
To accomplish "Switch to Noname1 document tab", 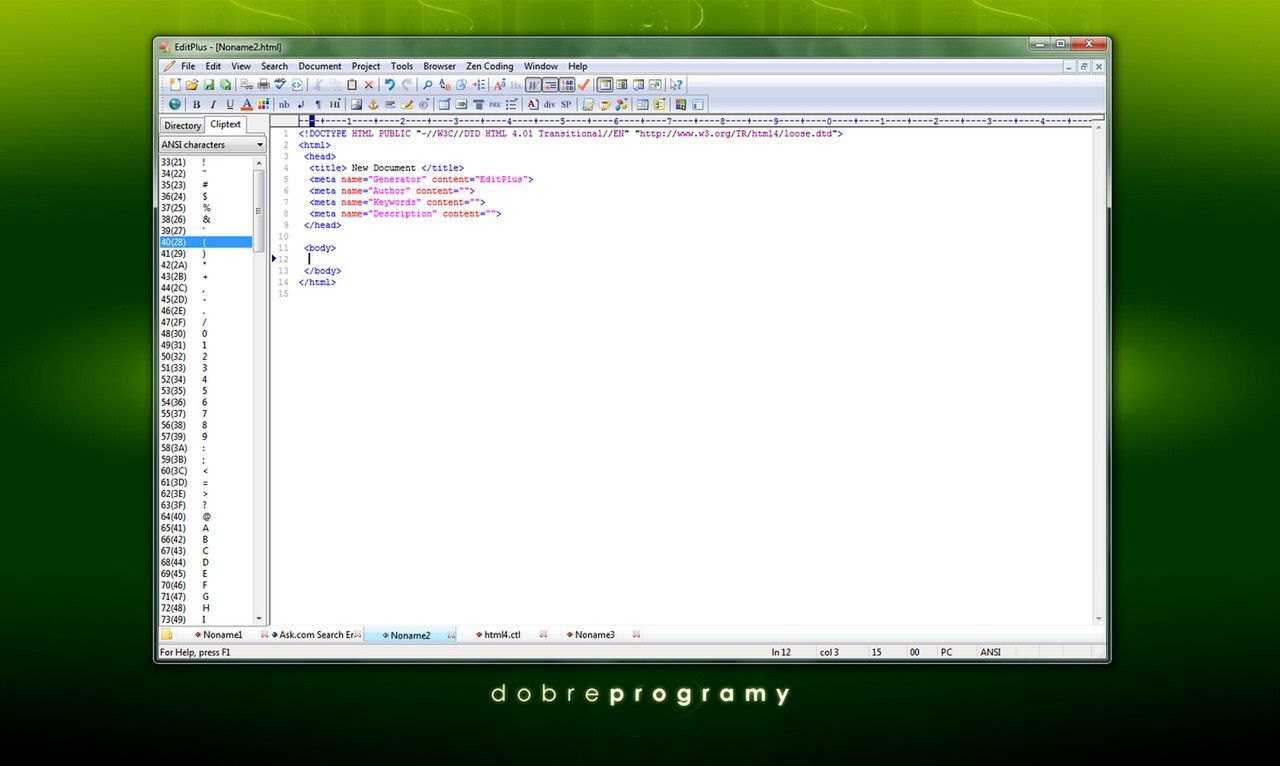I will click(222, 635).
